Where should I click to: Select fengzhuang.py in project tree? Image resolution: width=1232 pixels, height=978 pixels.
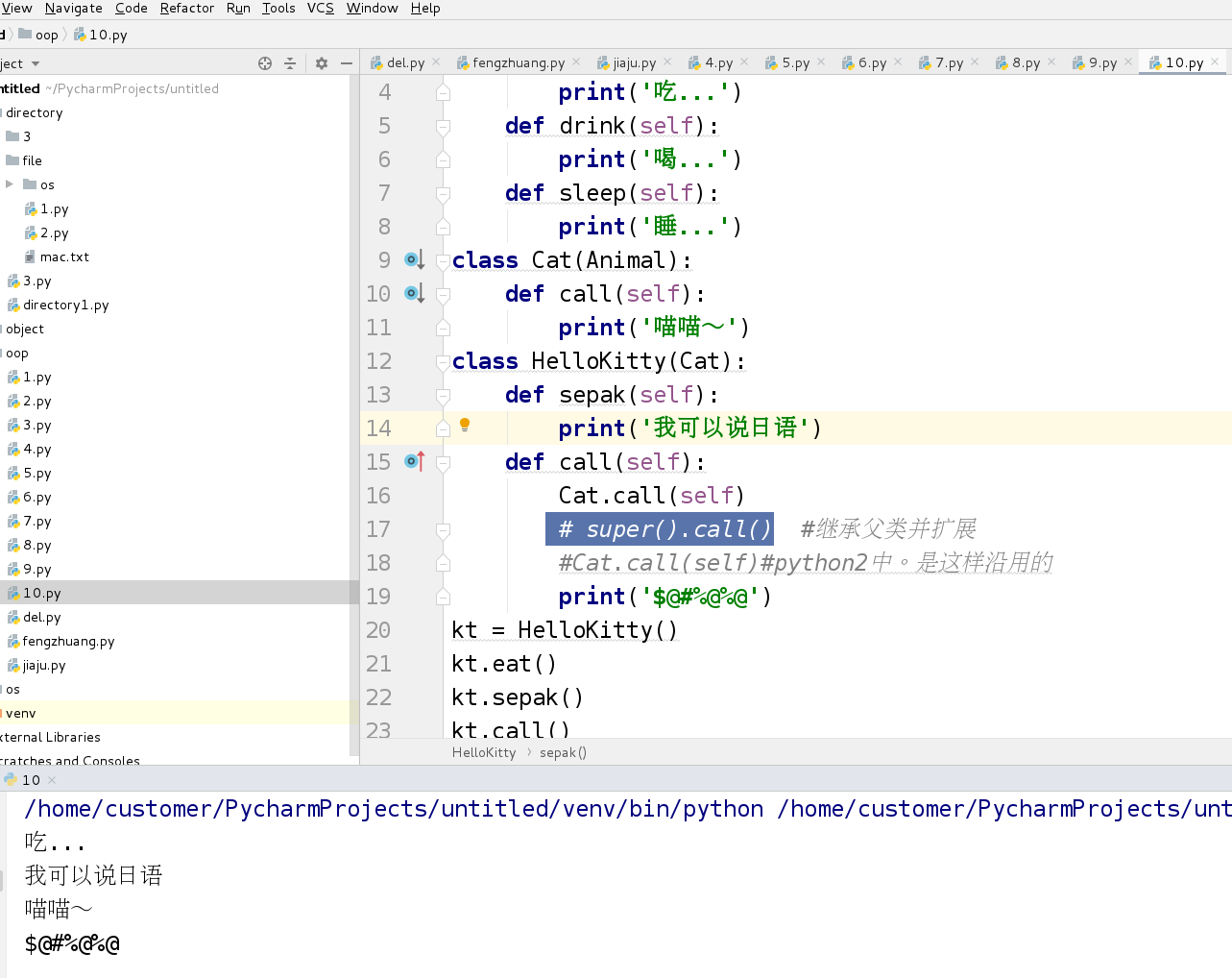(x=68, y=641)
